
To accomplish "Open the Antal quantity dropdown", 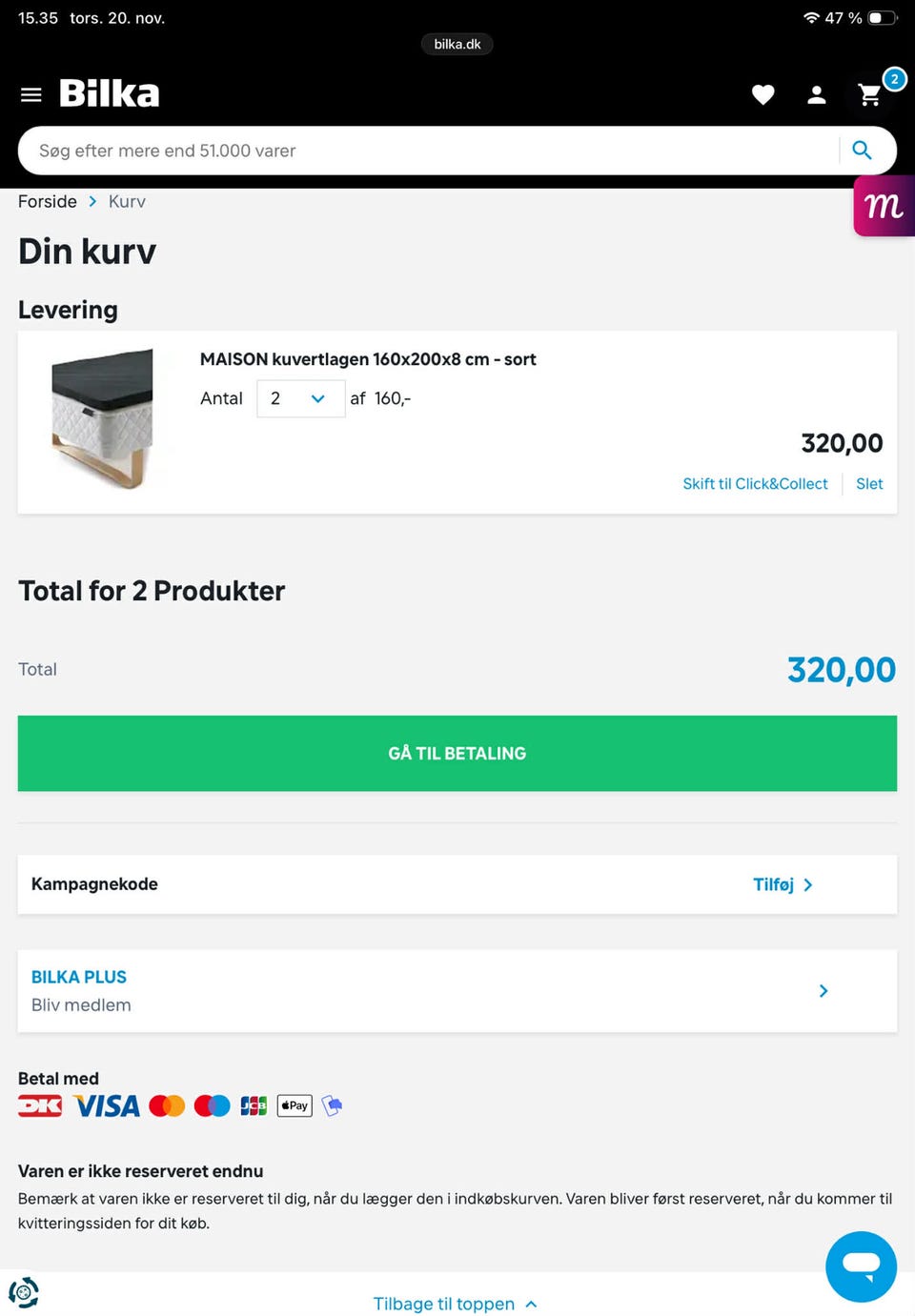I will click(x=300, y=398).
